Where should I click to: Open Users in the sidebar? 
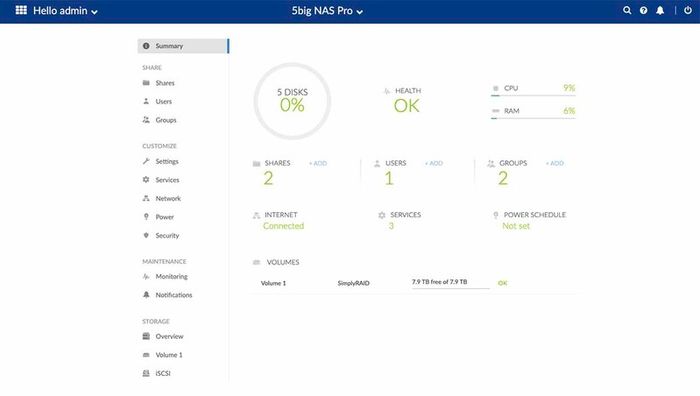tap(163, 101)
